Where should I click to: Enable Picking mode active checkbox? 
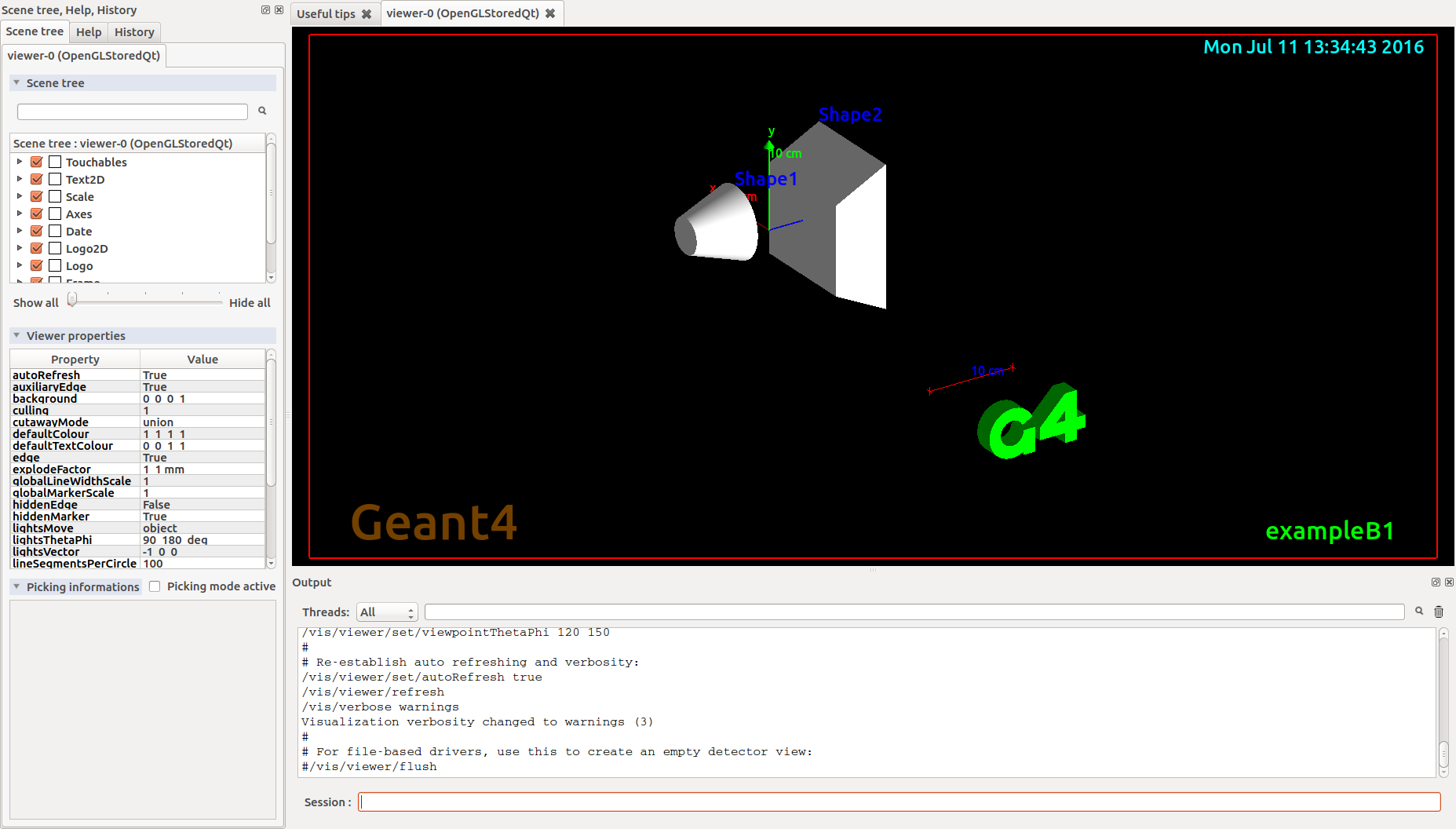[155, 586]
